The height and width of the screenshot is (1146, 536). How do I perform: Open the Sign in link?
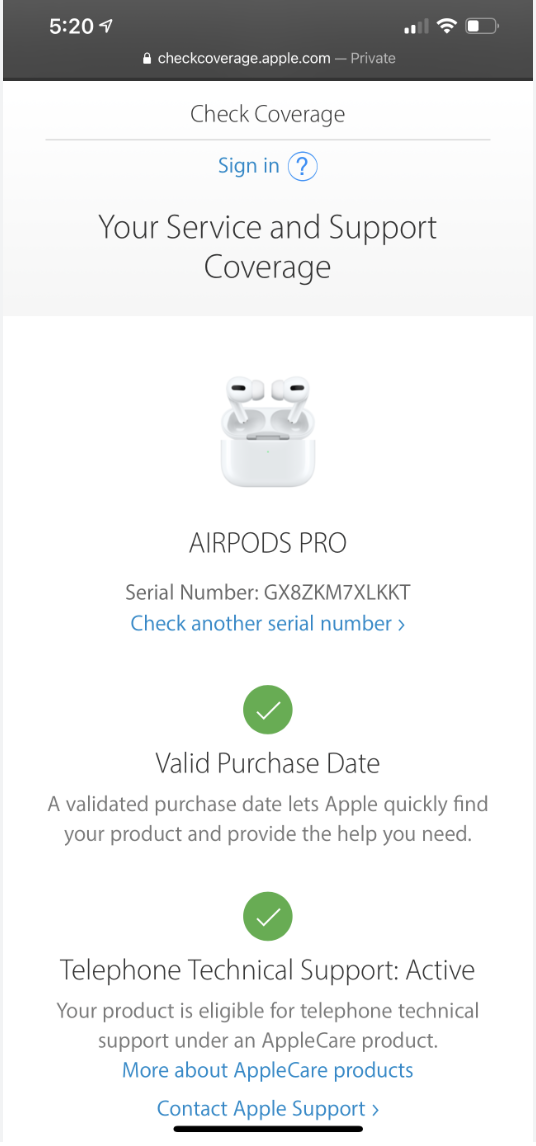[x=249, y=166]
